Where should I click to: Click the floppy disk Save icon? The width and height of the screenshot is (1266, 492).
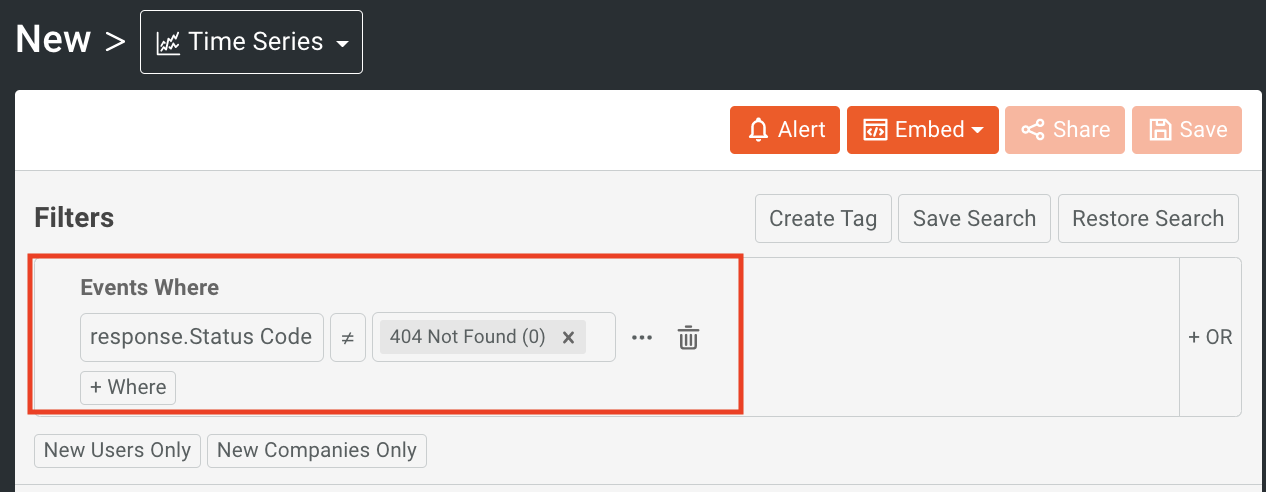pyautogui.click(x=1160, y=130)
